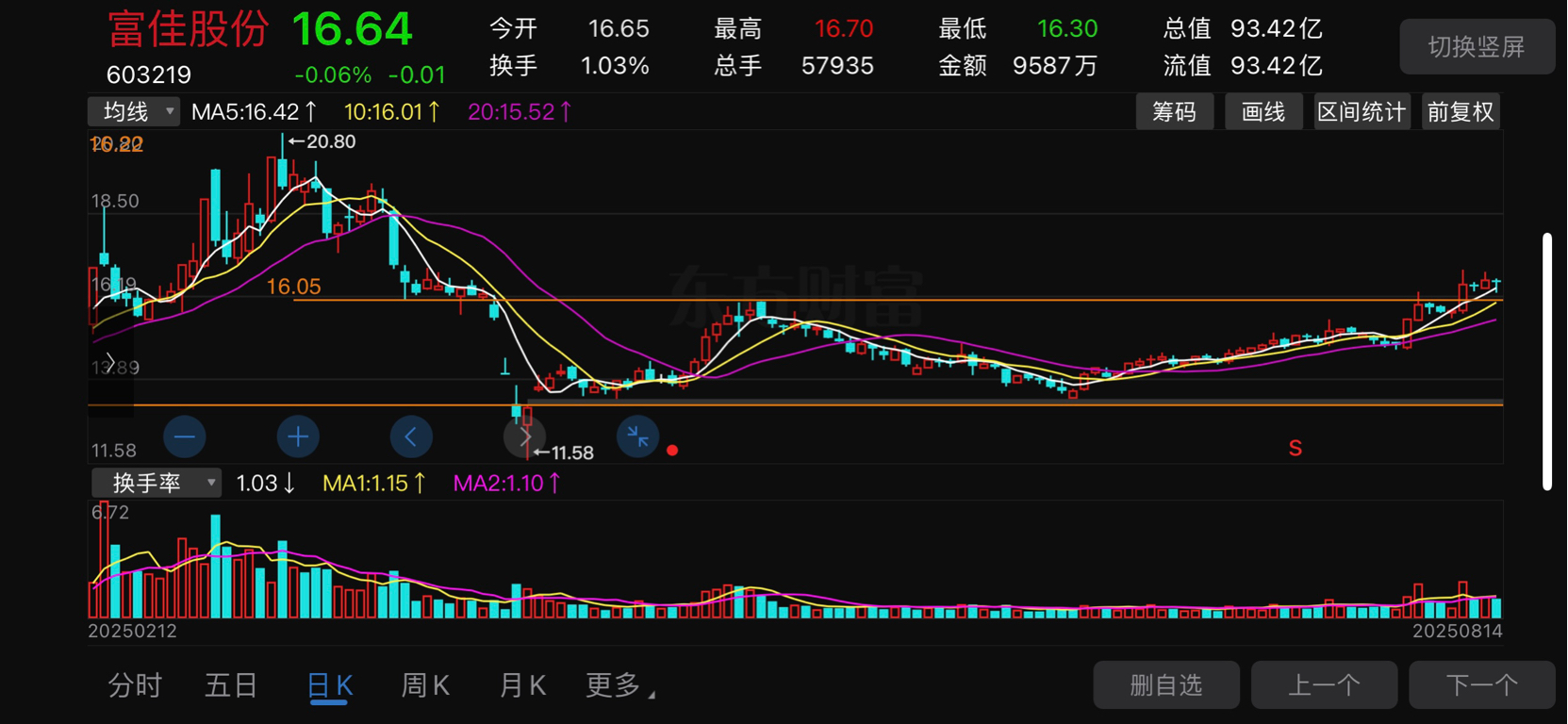Zoom in the K-line chart with plus icon
Image resolution: width=1568 pixels, height=724 pixels.
coord(298,436)
